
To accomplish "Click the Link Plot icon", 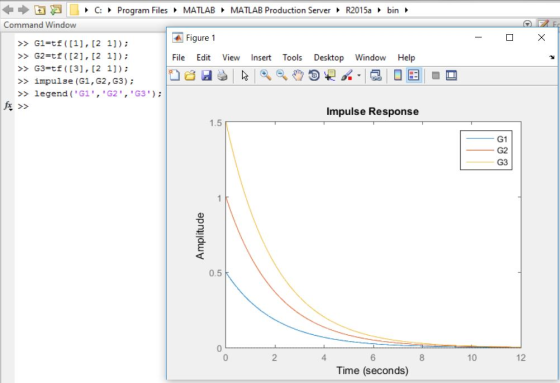I will (376, 75).
